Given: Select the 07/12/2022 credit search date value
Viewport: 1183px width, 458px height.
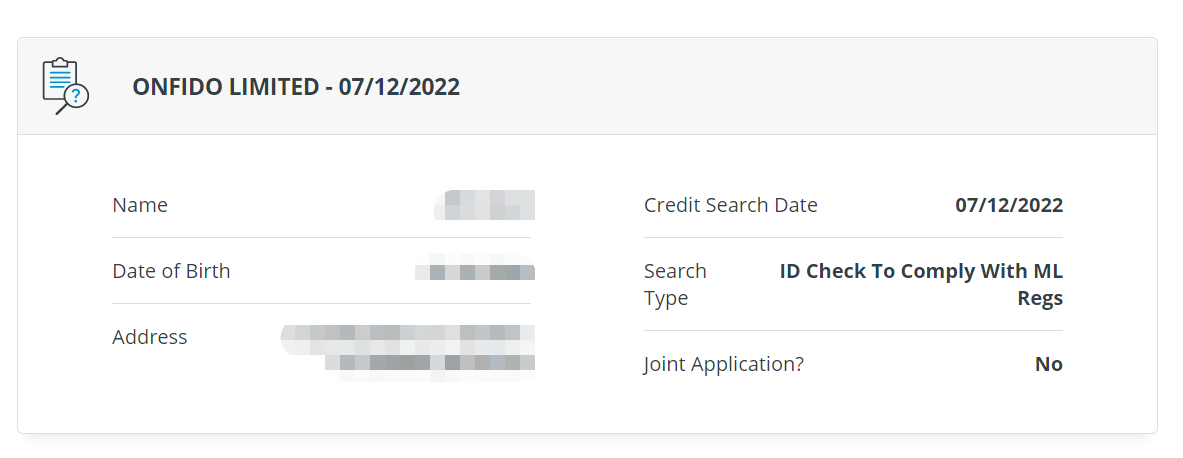Looking at the screenshot, I should [1009, 205].
